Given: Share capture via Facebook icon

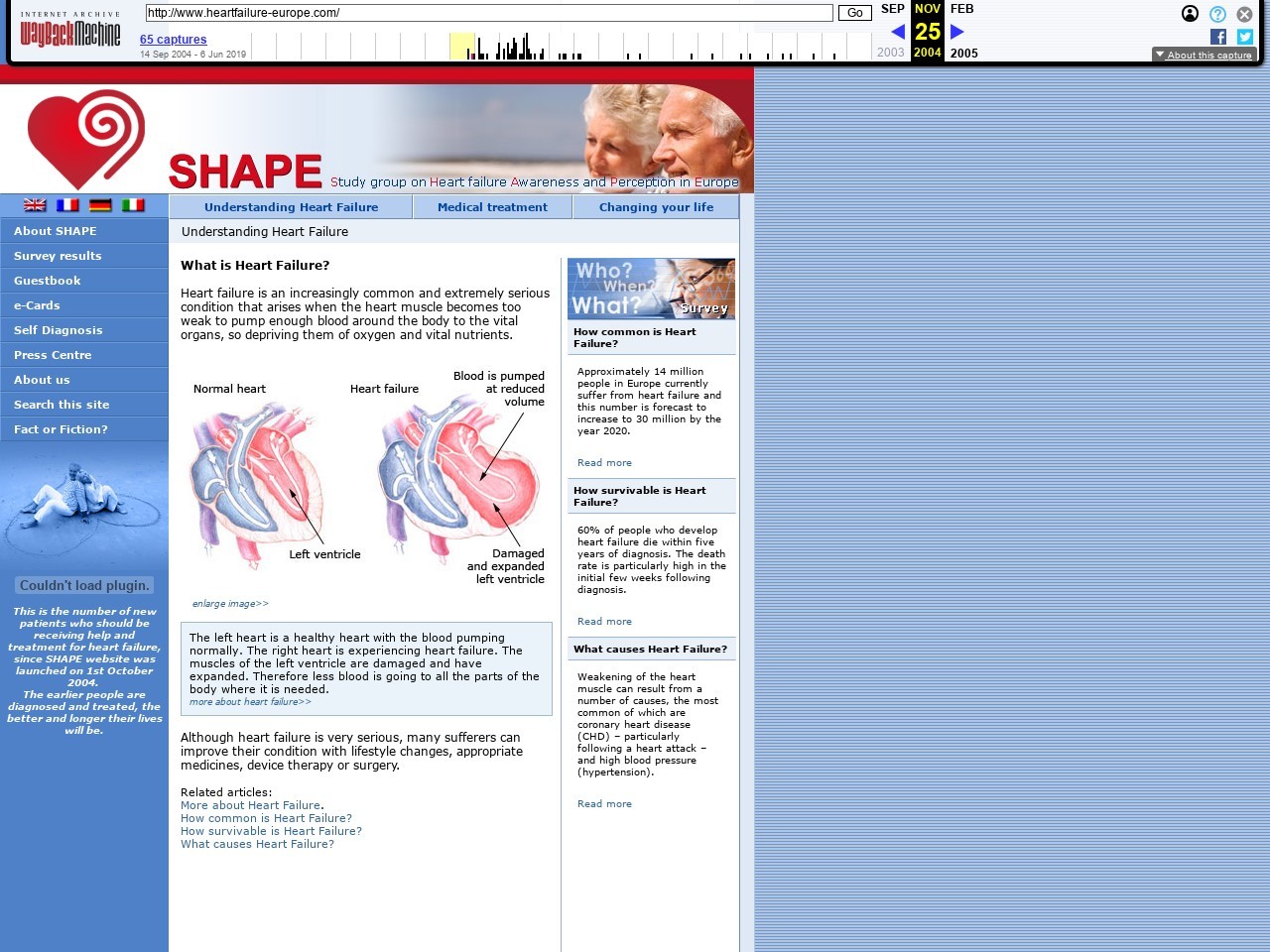Looking at the screenshot, I should pos(1218,37).
